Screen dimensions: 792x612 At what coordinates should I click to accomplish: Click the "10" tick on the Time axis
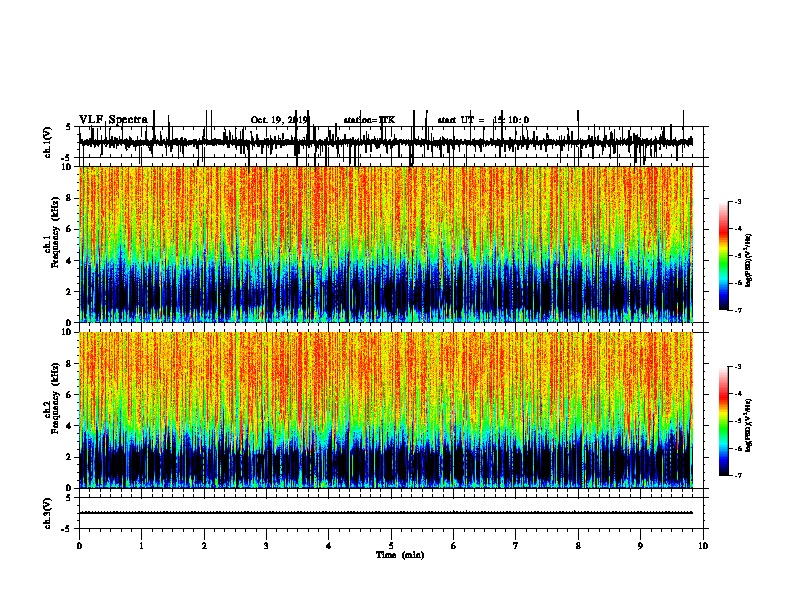point(703,546)
